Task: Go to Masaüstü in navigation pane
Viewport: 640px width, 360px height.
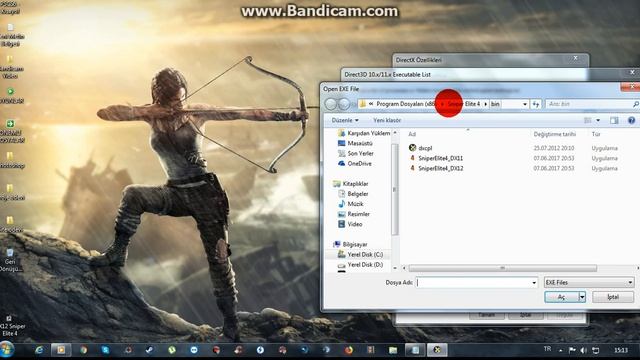Action: coord(355,143)
